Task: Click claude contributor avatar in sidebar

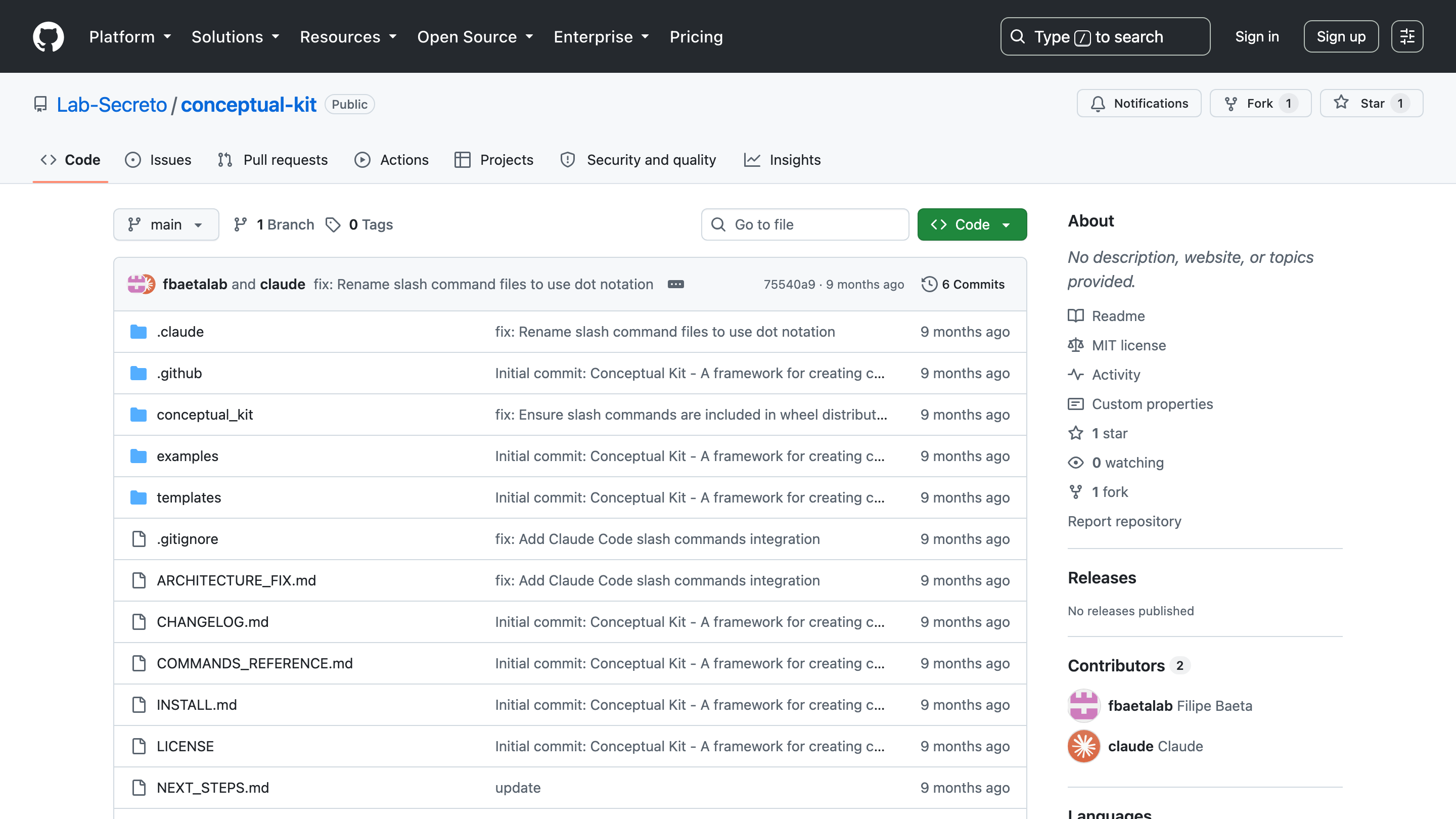Action: click(1083, 746)
